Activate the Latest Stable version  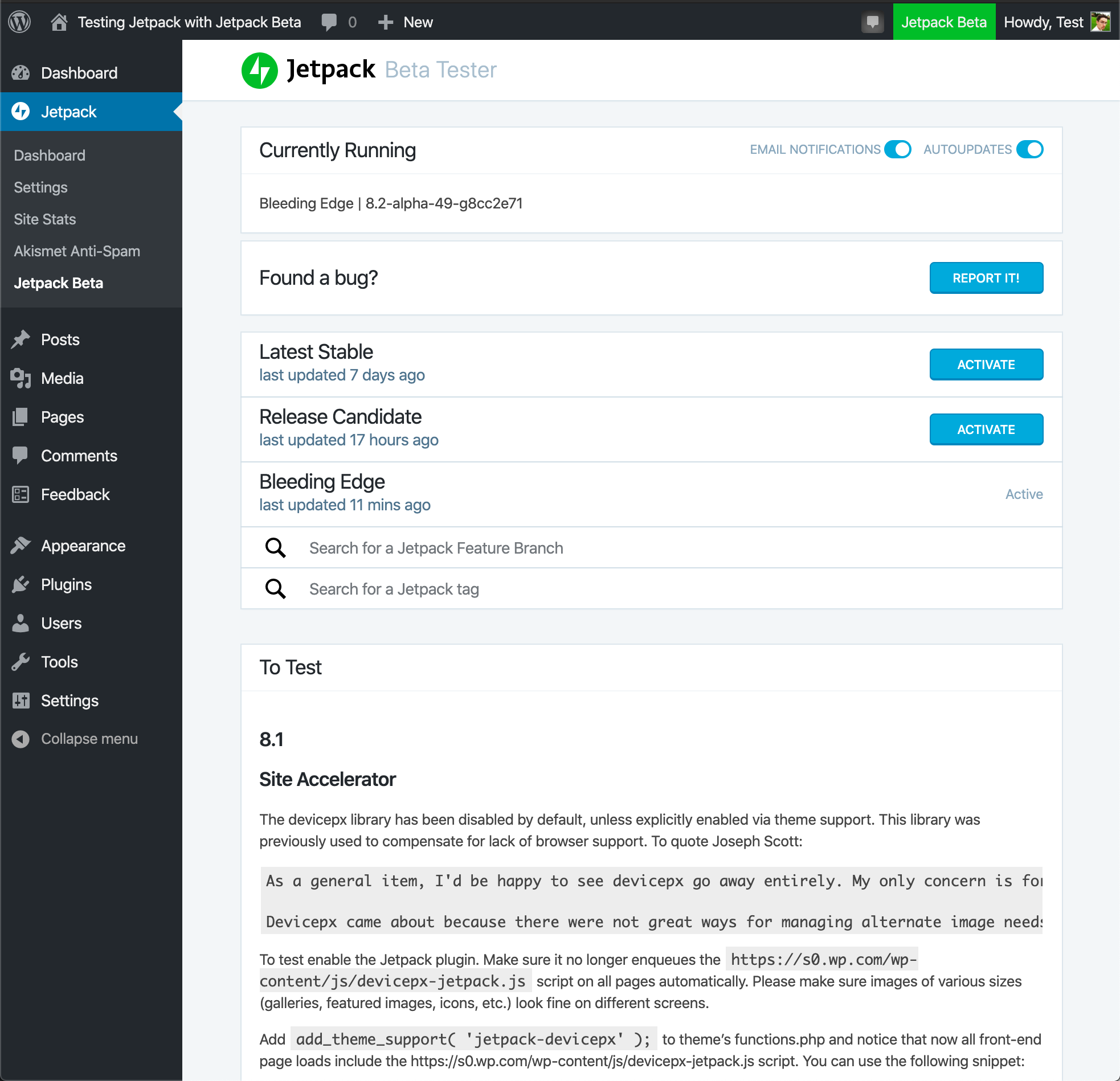pos(986,364)
